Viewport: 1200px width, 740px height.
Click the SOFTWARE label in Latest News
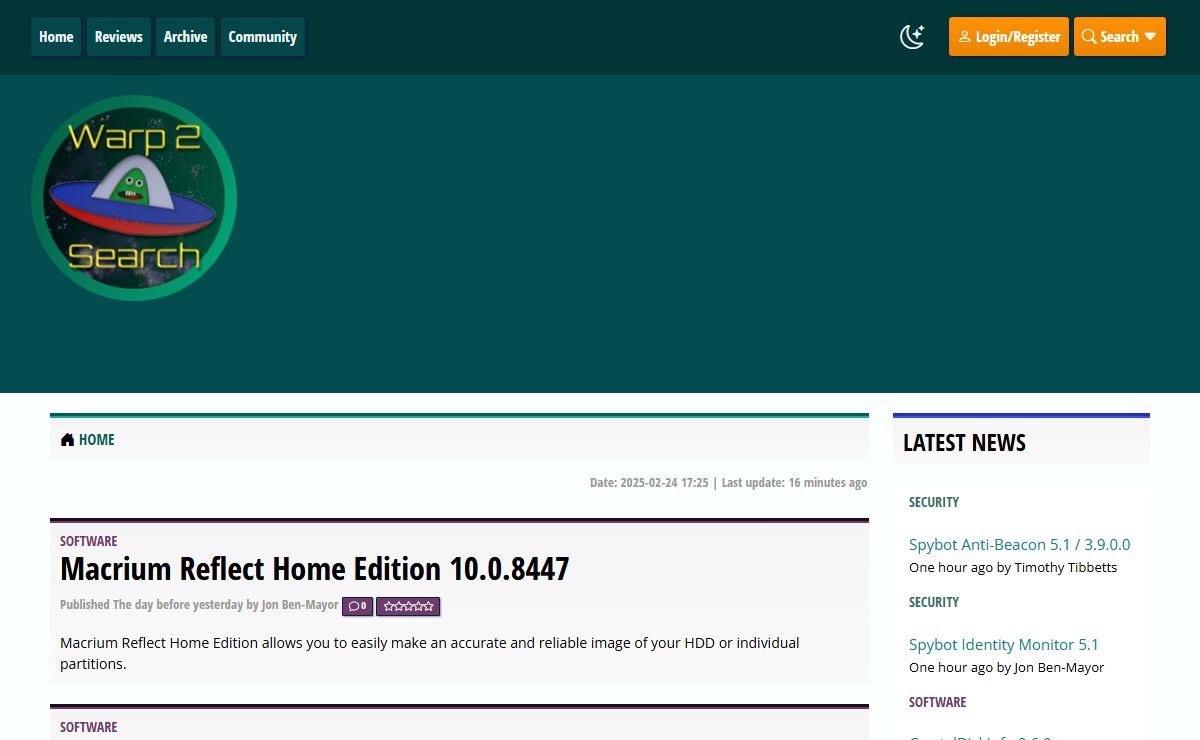(938, 702)
